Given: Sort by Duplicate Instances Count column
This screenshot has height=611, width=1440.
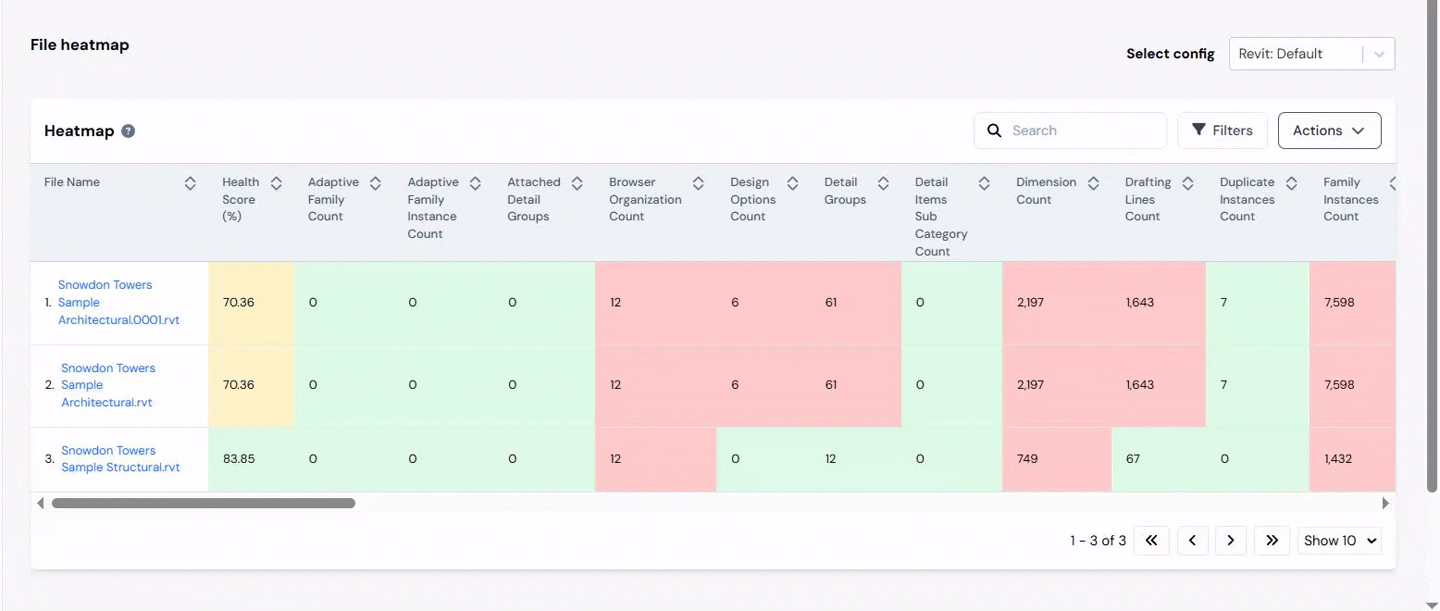Looking at the screenshot, I should [1291, 183].
